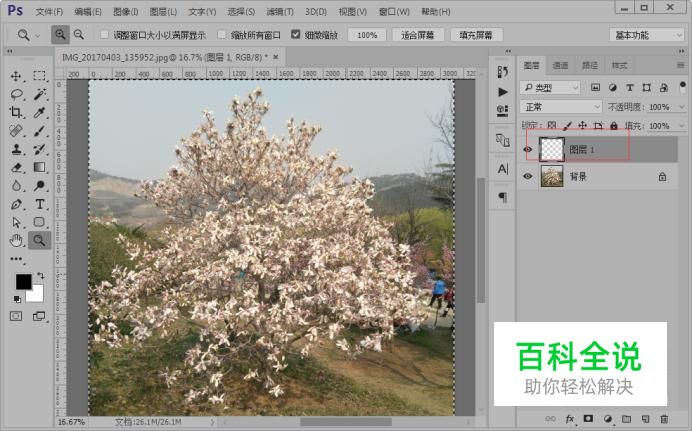Open the 图像(I) menu
Screen dimensions: 692x431
click(x=126, y=11)
